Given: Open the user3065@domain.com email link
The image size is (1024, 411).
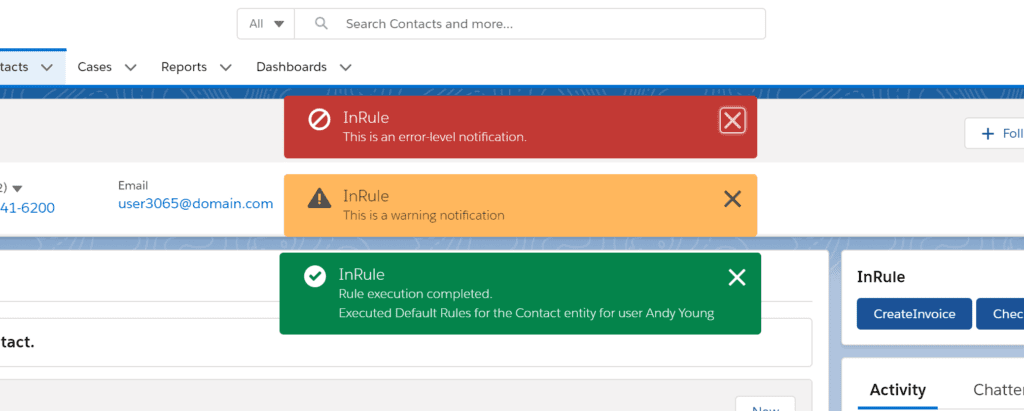Looking at the screenshot, I should pos(195,204).
